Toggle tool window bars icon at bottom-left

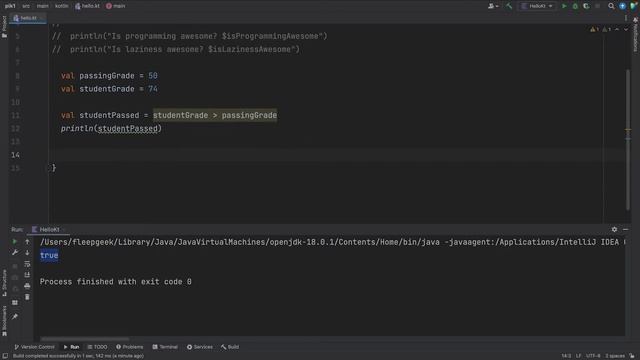point(5,356)
